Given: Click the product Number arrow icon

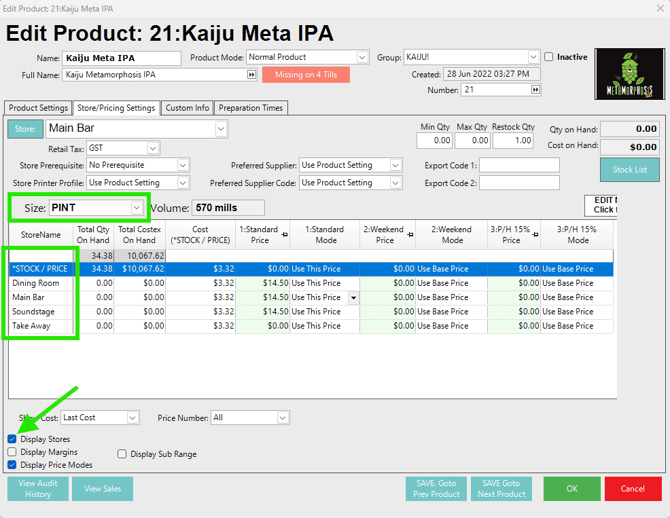Looking at the screenshot, I should click(x=535, y=90).
